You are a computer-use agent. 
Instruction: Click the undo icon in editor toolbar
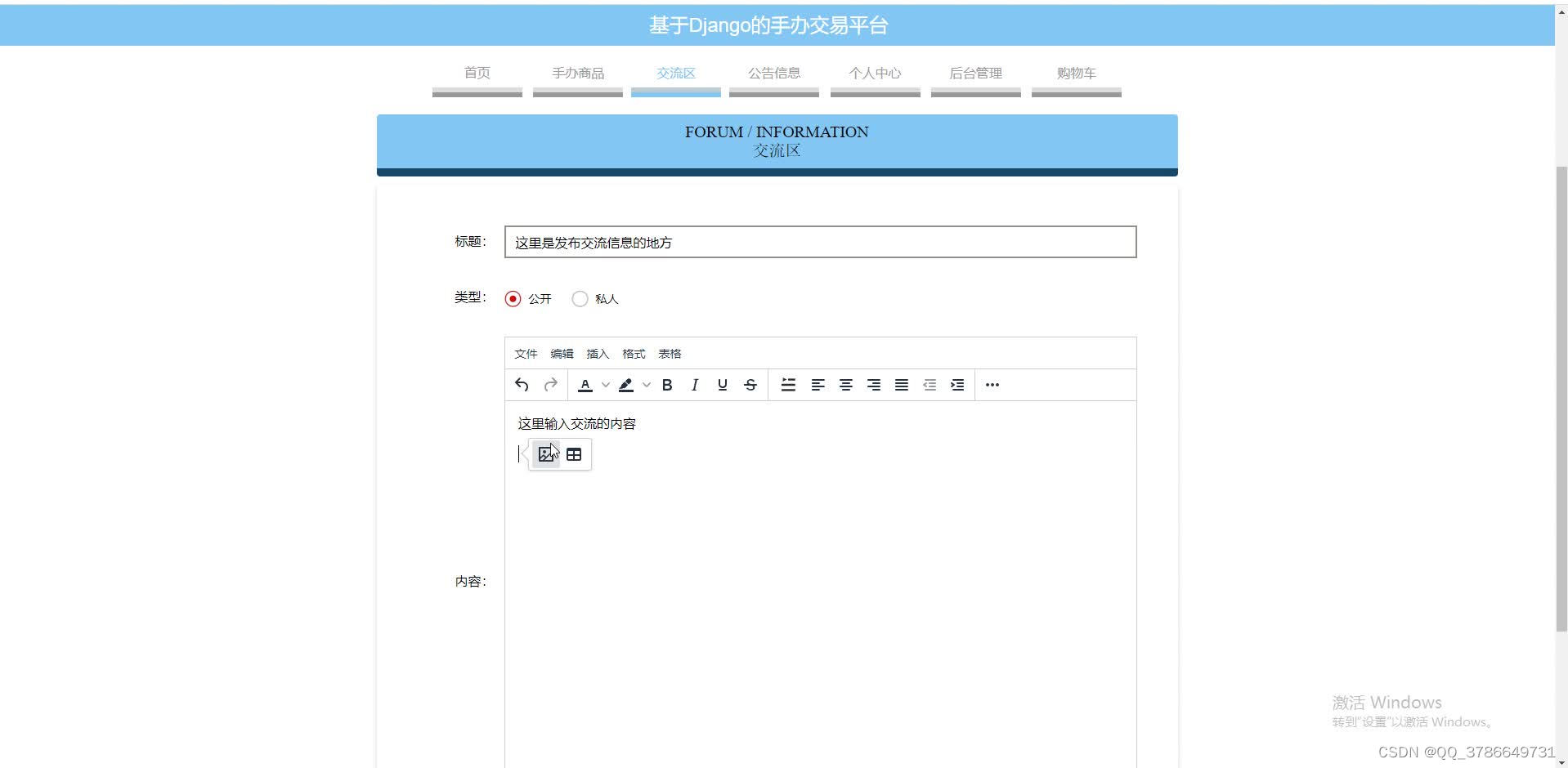coord(522,385)
